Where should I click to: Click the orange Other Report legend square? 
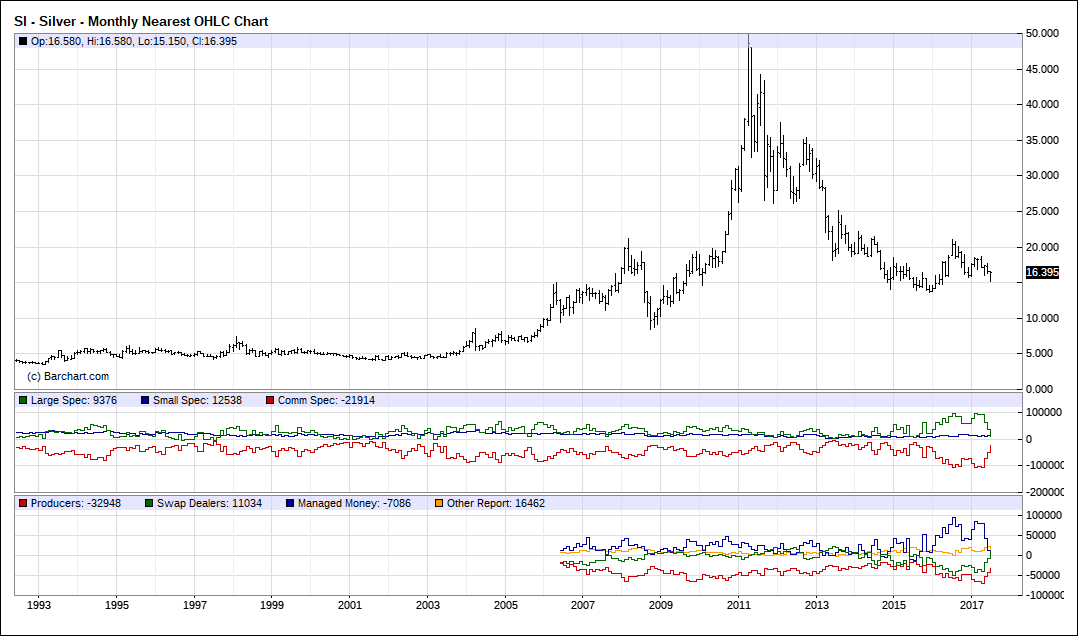(x=439, y=503)
